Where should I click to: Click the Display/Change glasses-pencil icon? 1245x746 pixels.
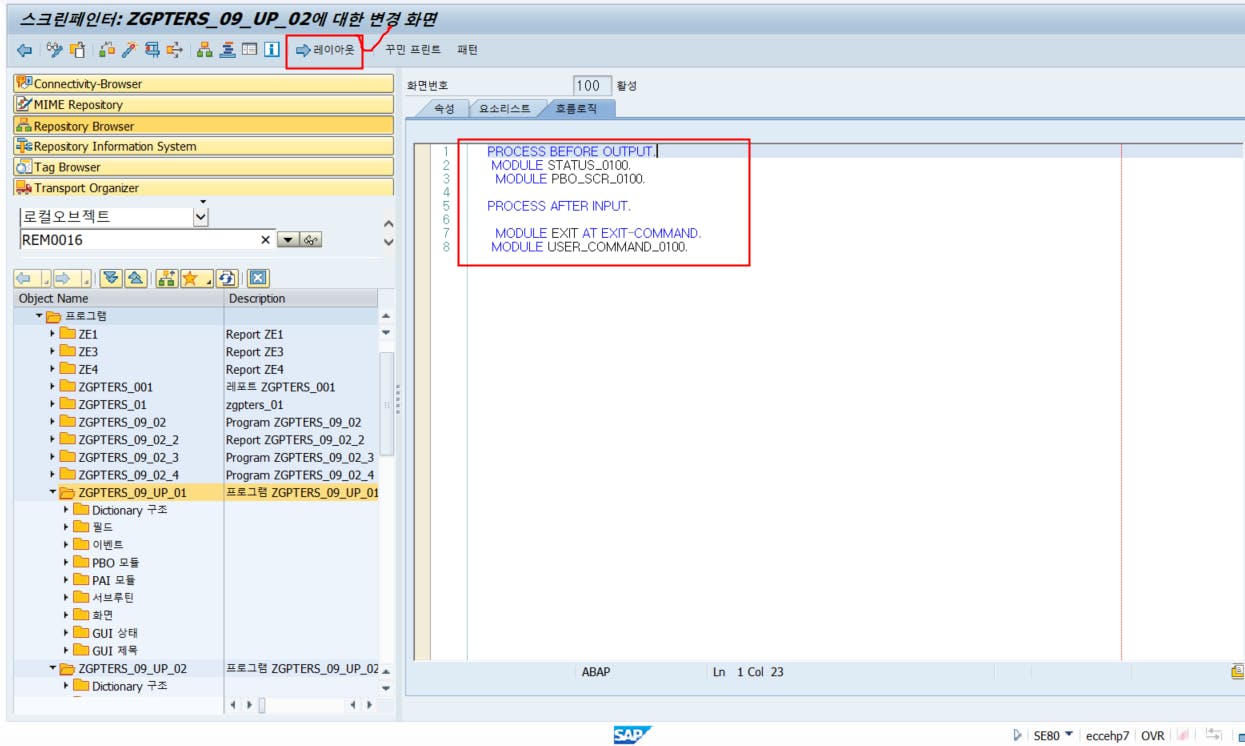[55, 50]
